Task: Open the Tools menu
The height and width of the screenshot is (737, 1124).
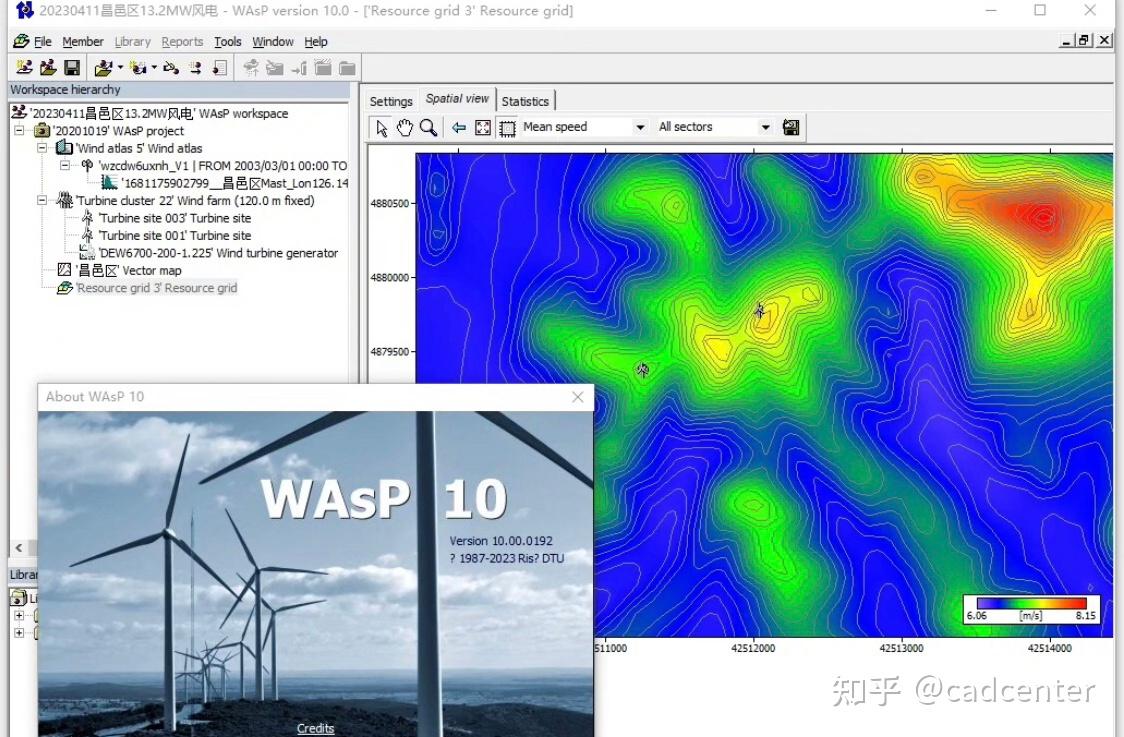Action: pos(227,42)
